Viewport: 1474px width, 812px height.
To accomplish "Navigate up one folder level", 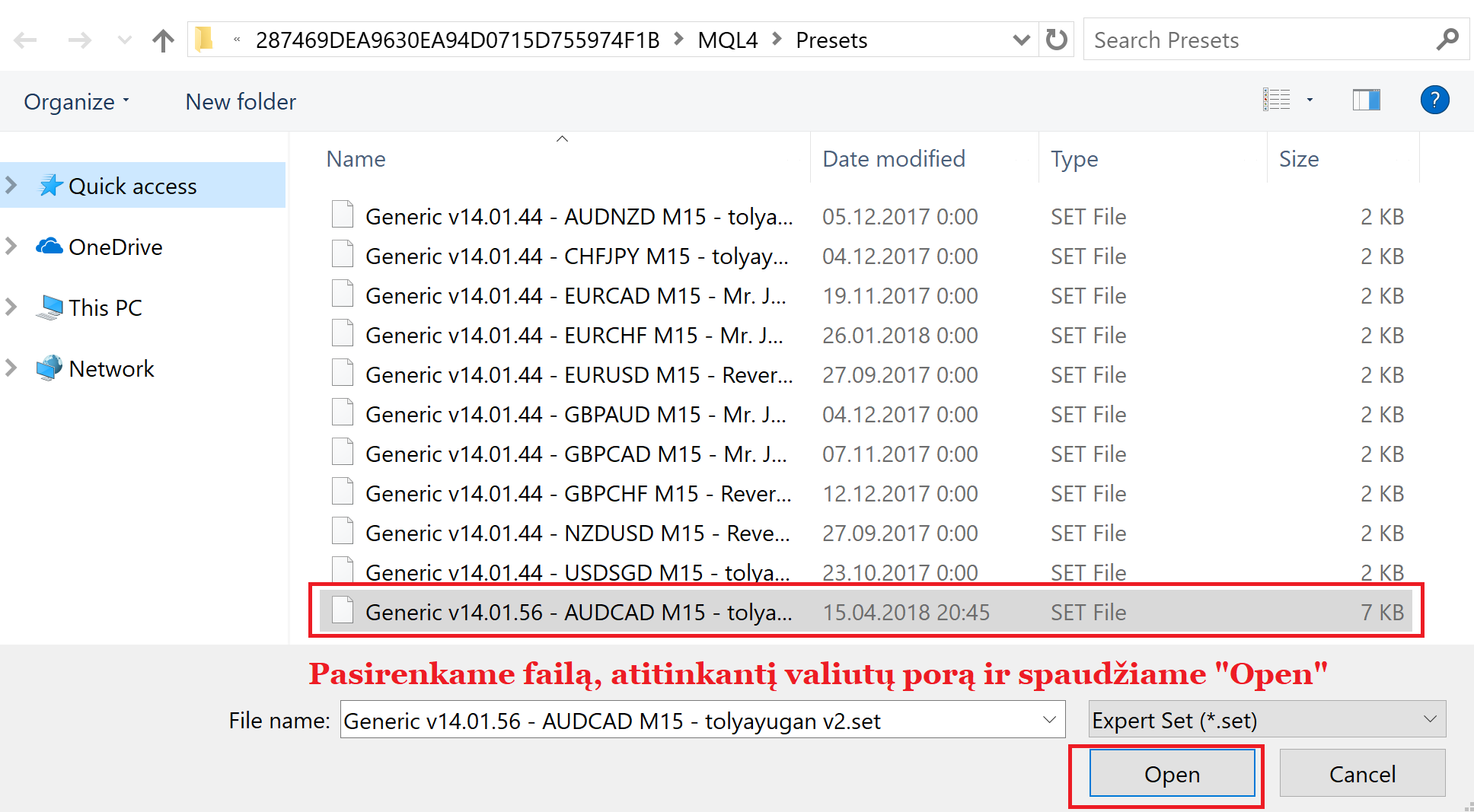I will coord(163,40).
